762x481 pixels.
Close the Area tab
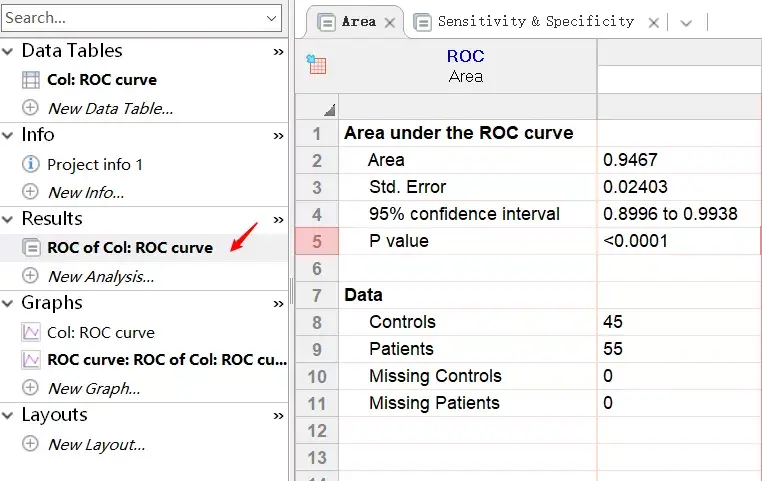[390, 22]
